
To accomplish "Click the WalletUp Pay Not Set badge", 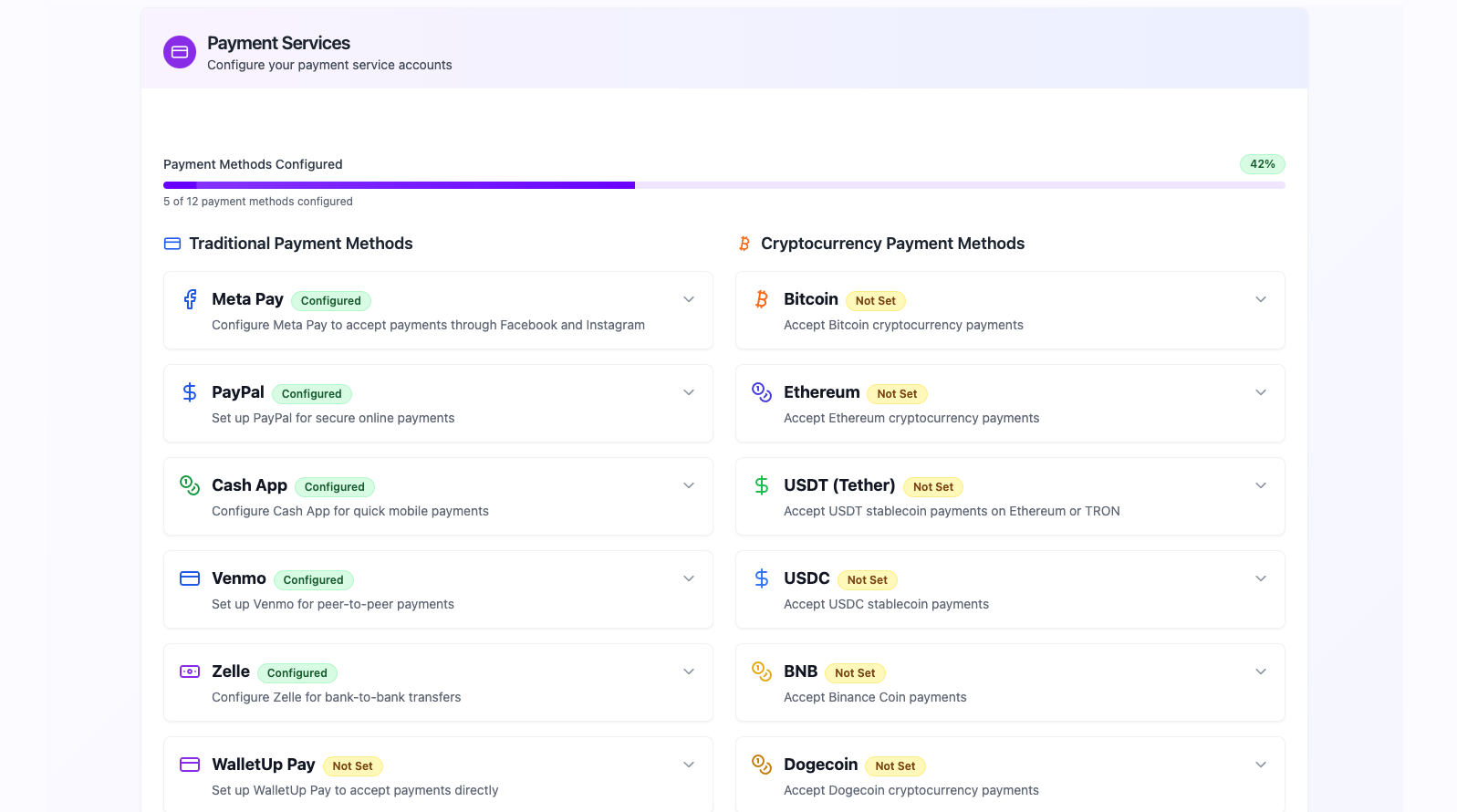I will 353,766.
